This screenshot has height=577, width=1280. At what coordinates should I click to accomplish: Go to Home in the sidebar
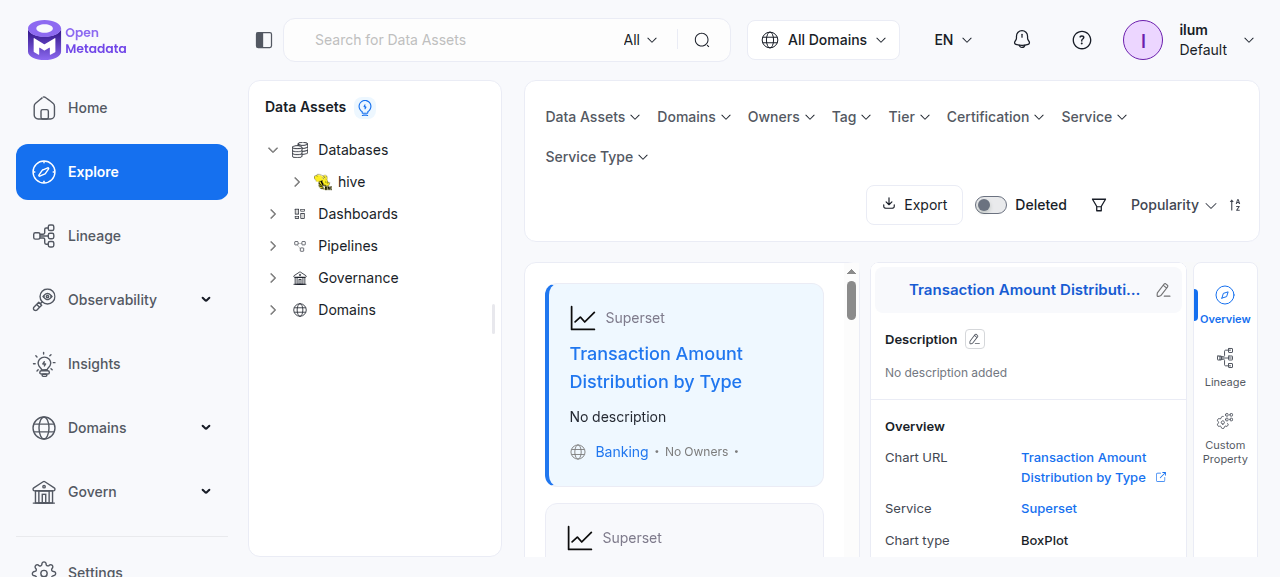122,108
